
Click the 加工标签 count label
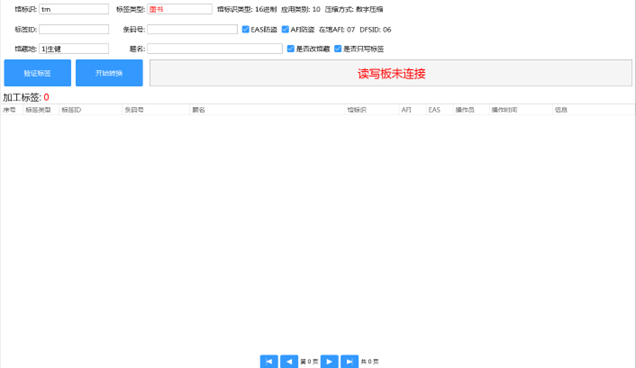point(26,97)
